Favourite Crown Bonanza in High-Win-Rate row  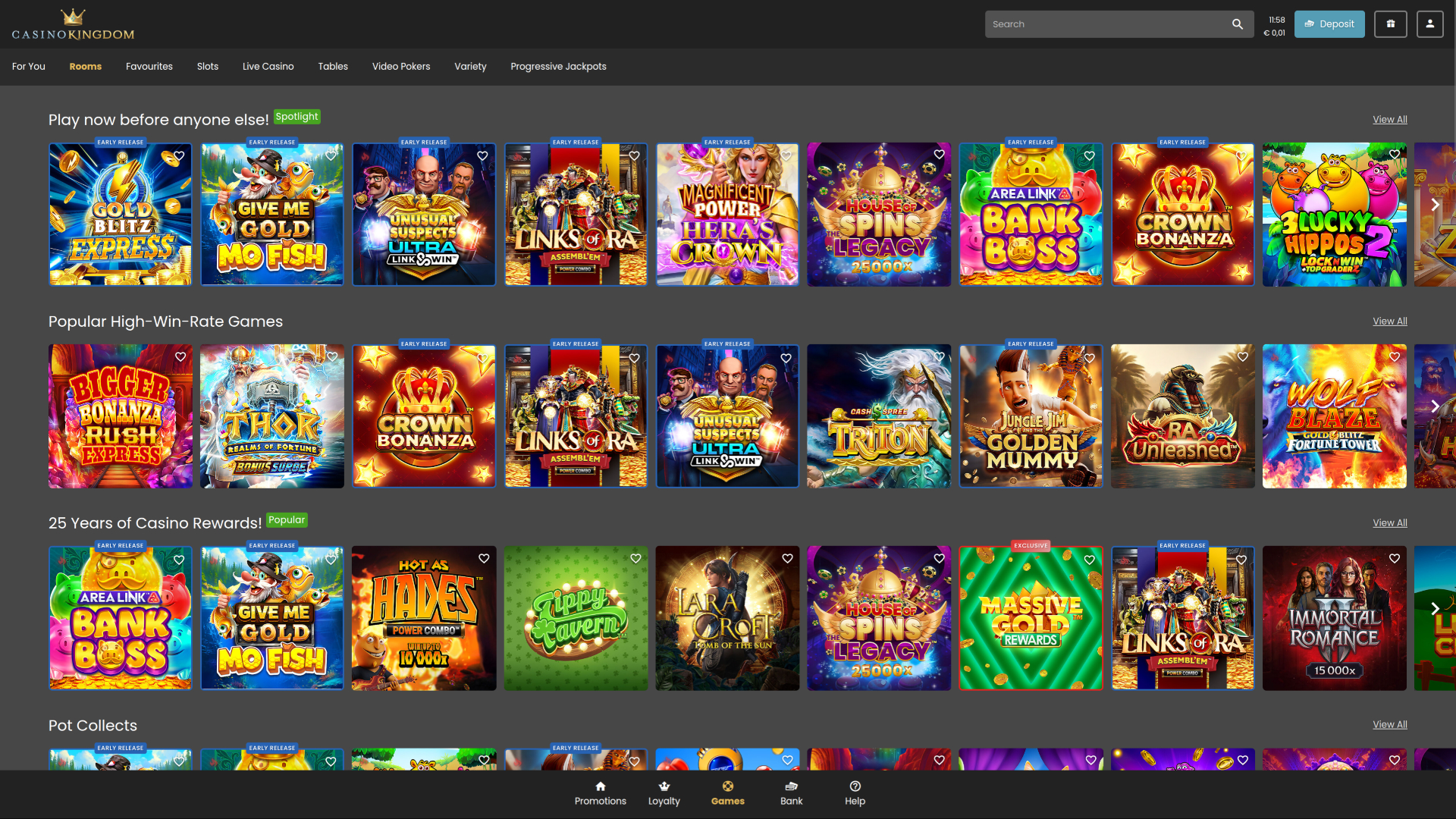(483, 356)
